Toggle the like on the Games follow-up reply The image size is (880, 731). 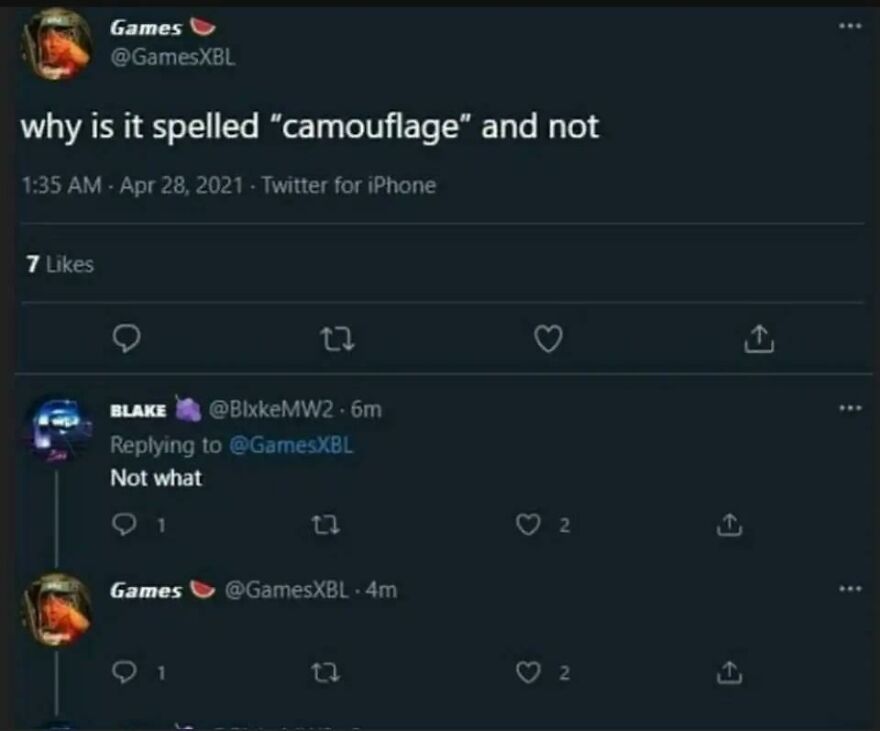coord(531,671)
